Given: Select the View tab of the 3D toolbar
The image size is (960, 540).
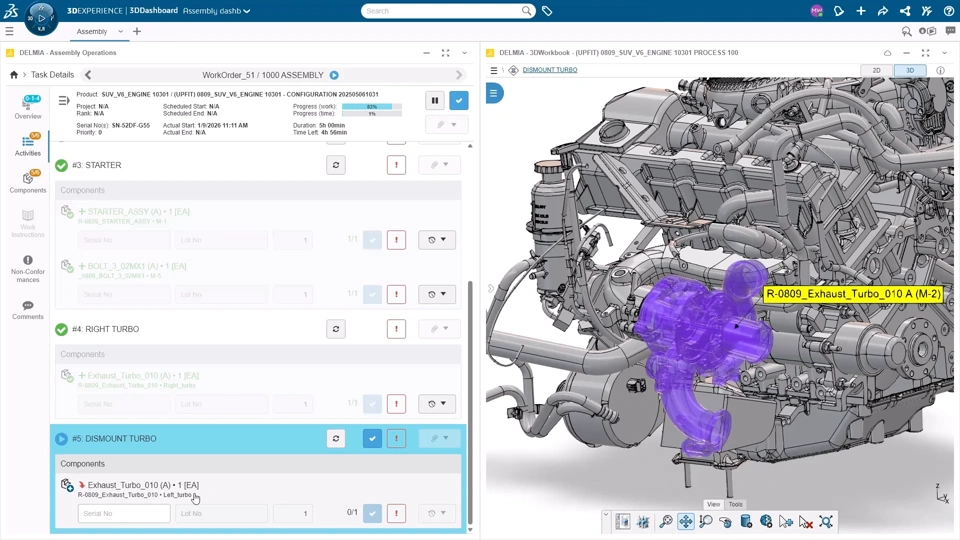Looking at the screenshot, I should 713,504.
